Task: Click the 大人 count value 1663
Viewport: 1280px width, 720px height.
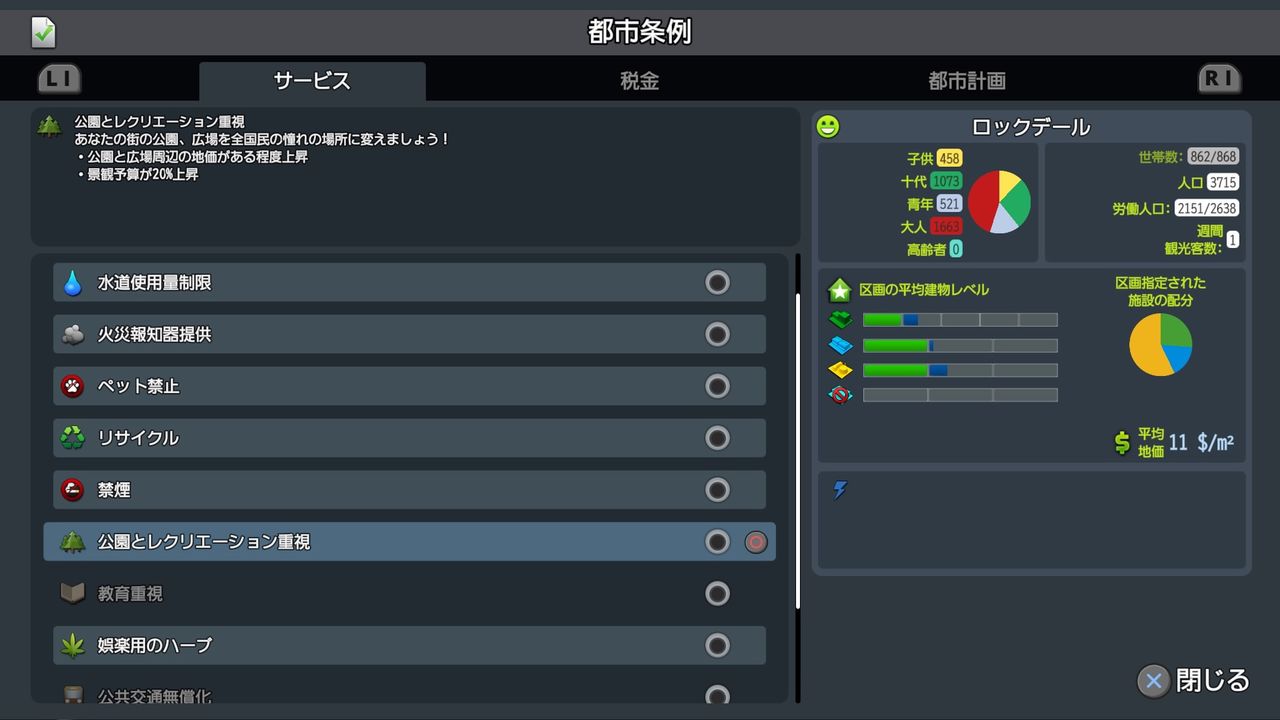Action: (x=946, y=227)
